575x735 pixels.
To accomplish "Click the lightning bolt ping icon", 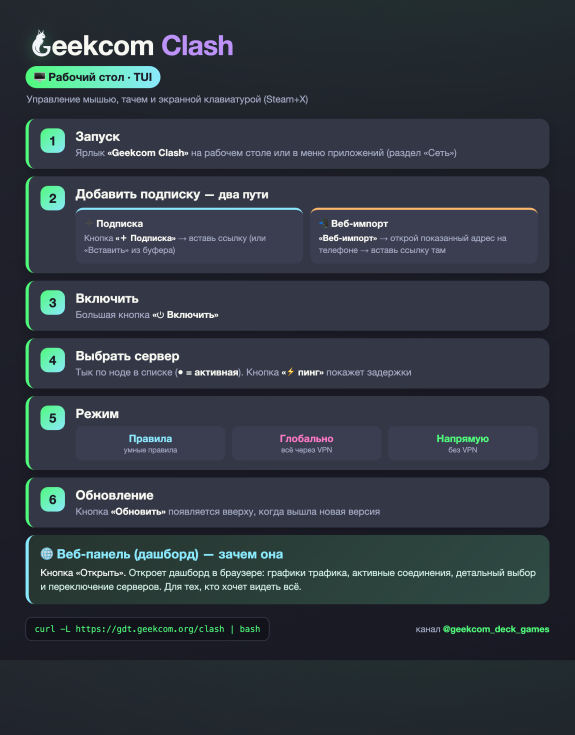I will pyautogui.click(x=291, y=372).
